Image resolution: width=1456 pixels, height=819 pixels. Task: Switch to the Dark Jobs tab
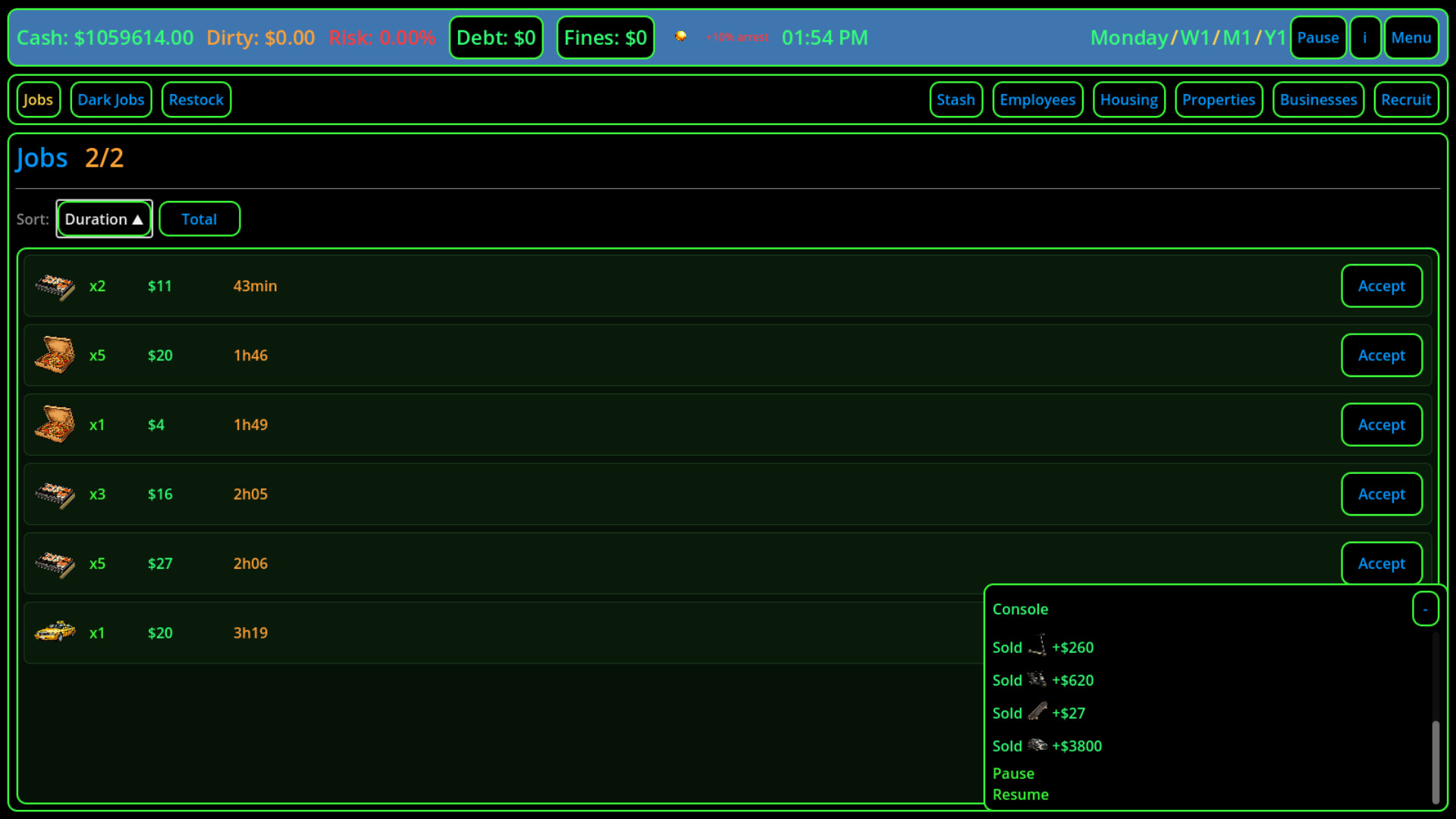(111, 99)
